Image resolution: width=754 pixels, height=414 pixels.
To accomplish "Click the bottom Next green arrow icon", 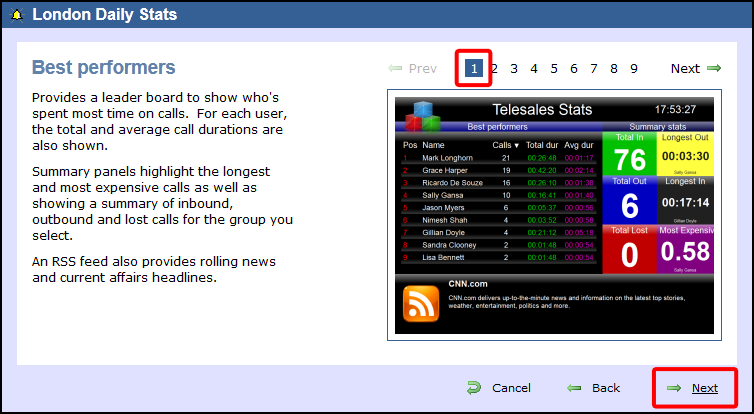I will pos(675,388).
